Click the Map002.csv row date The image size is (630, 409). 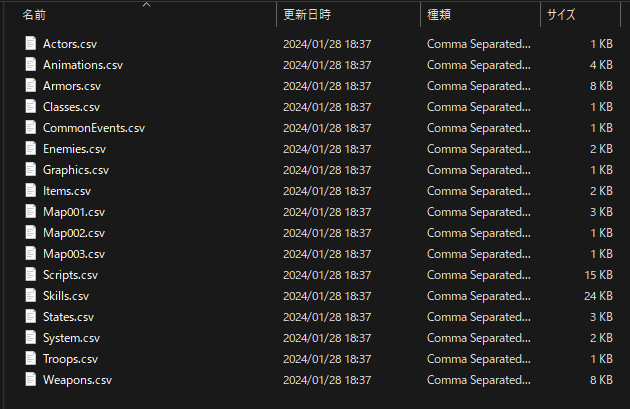pos(327,233)
